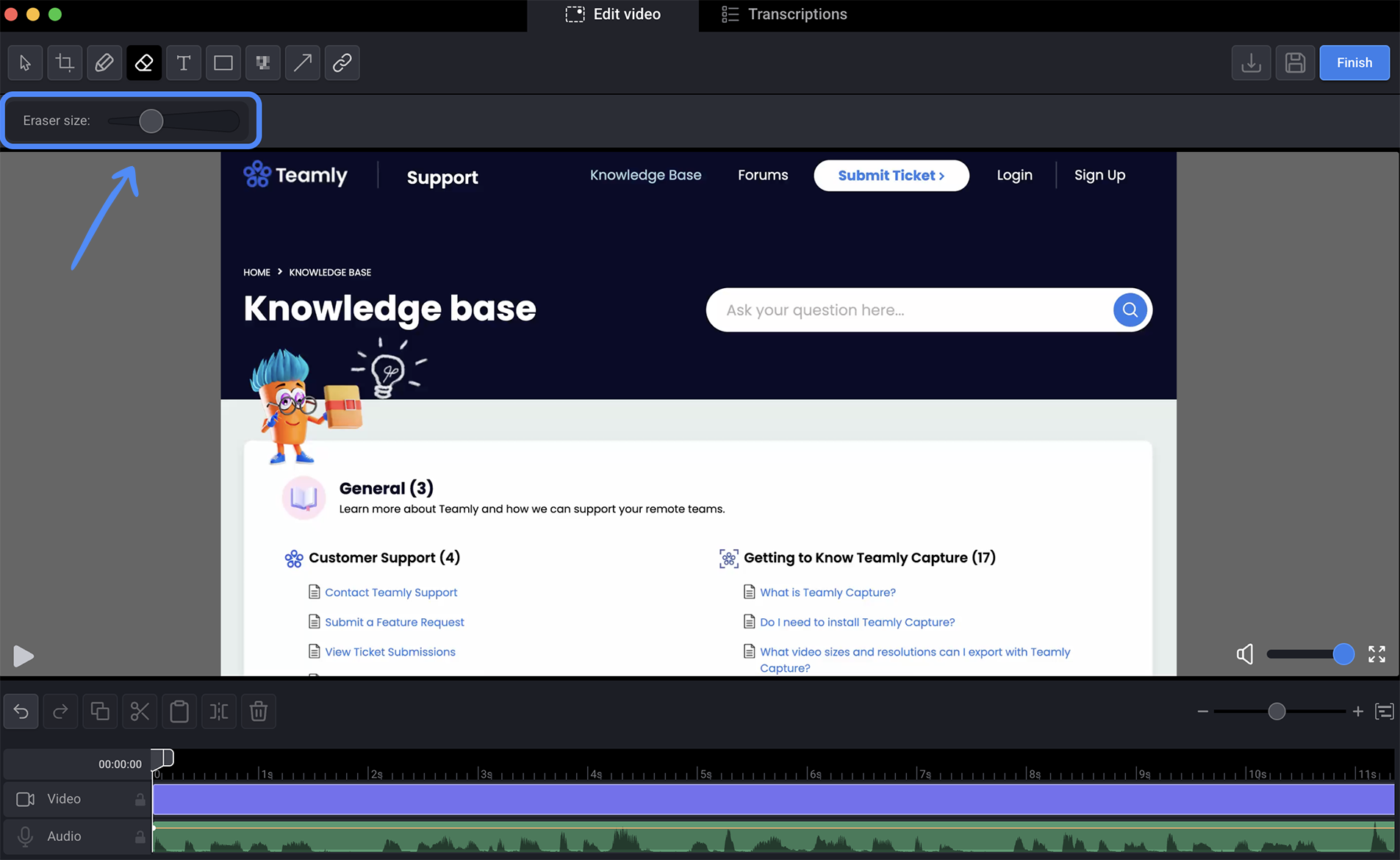Click the save floppy disk icon
Image resolution: width=1400 pixels, height=860 pixels.
click(x=1295, y=62)
